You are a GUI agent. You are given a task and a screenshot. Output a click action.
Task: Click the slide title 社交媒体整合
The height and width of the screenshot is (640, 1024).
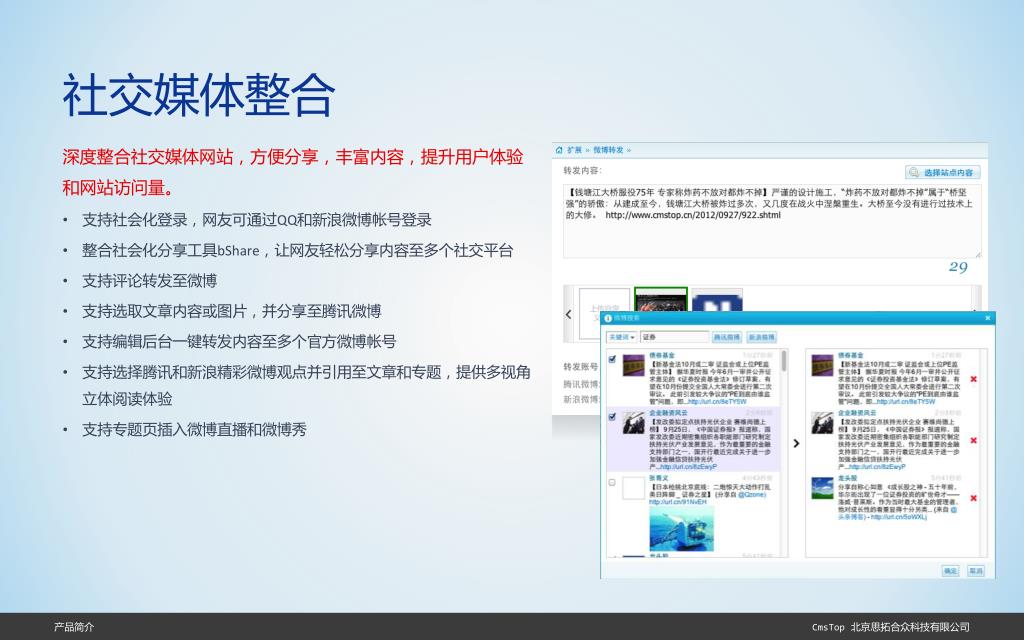coord(199,95)
